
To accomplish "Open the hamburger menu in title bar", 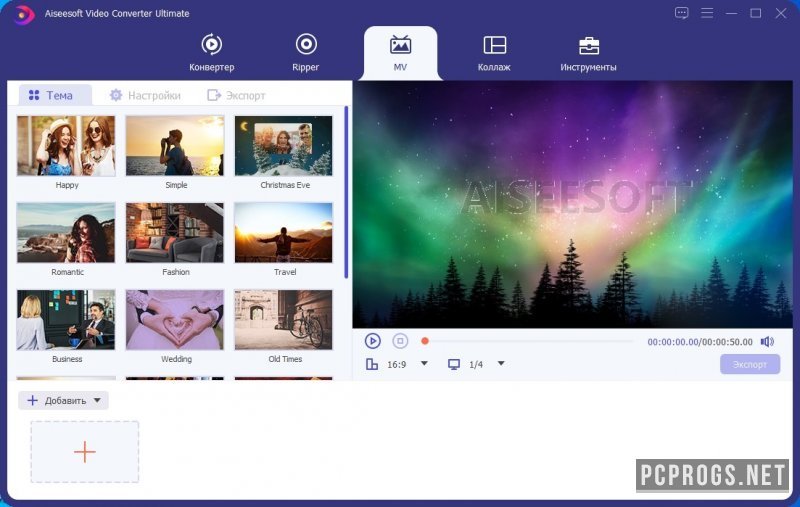I will [x=707, y=13].
